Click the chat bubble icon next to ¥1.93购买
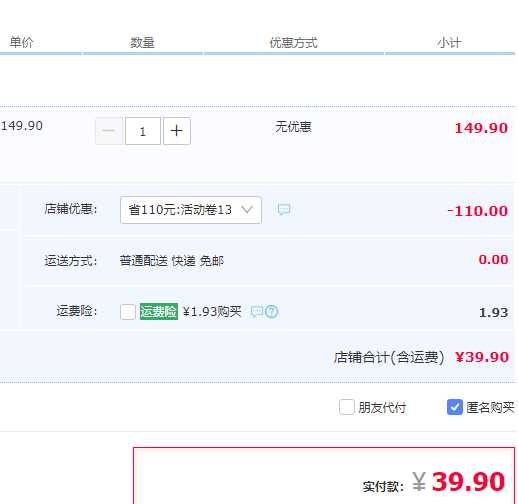 [257, 312]
